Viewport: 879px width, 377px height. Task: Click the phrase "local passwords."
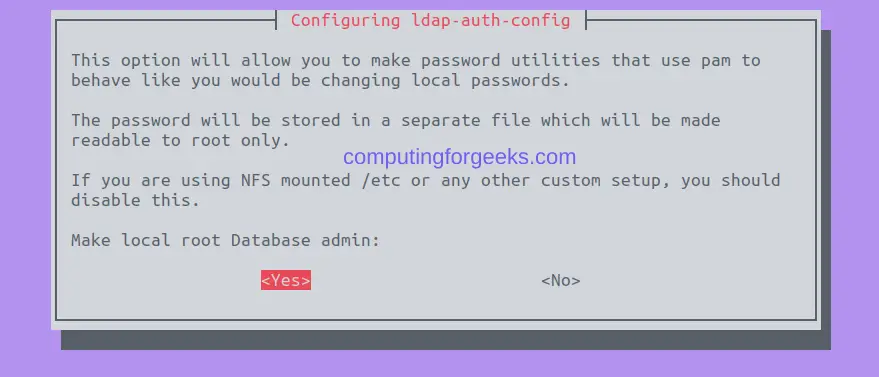click(491, 81)
